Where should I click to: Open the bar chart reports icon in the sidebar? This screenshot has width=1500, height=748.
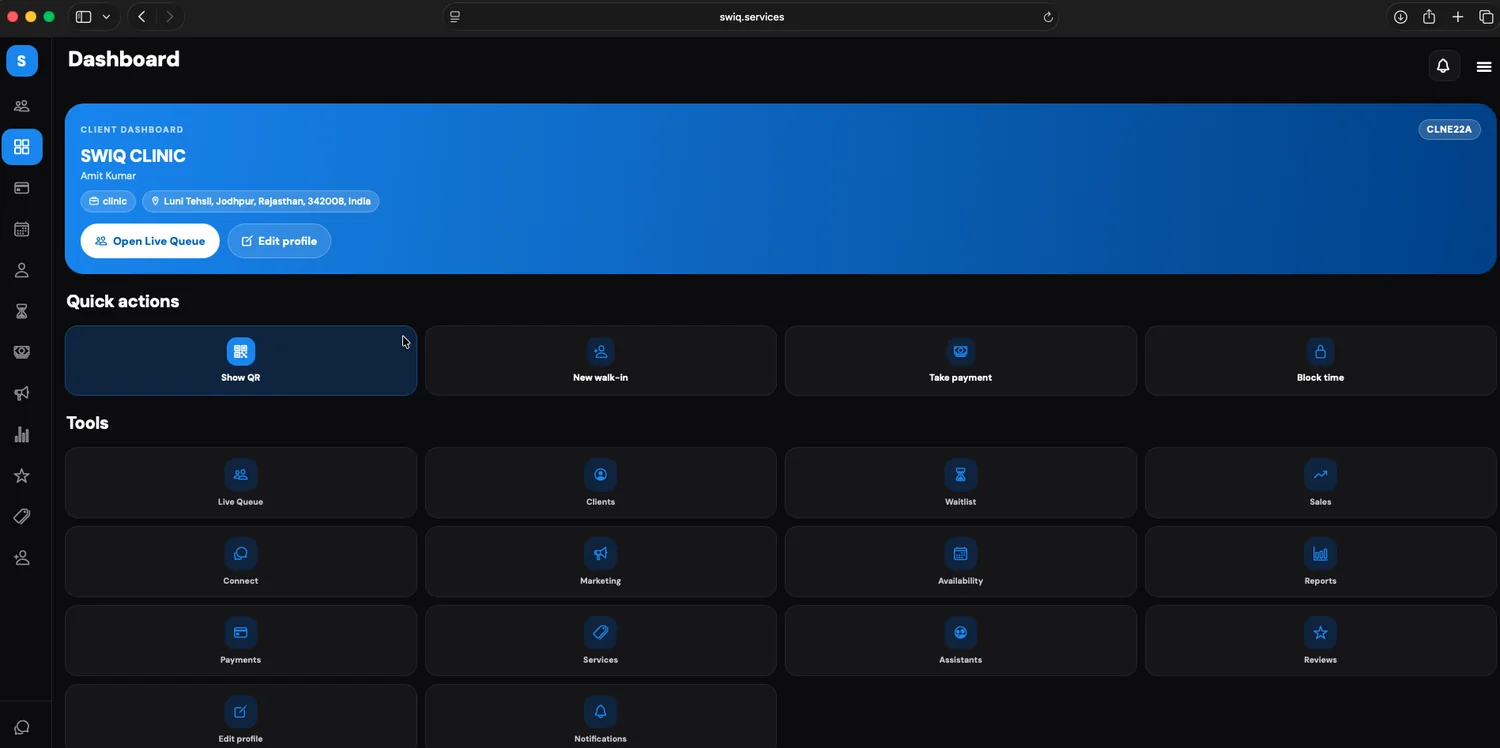[22, 434]
